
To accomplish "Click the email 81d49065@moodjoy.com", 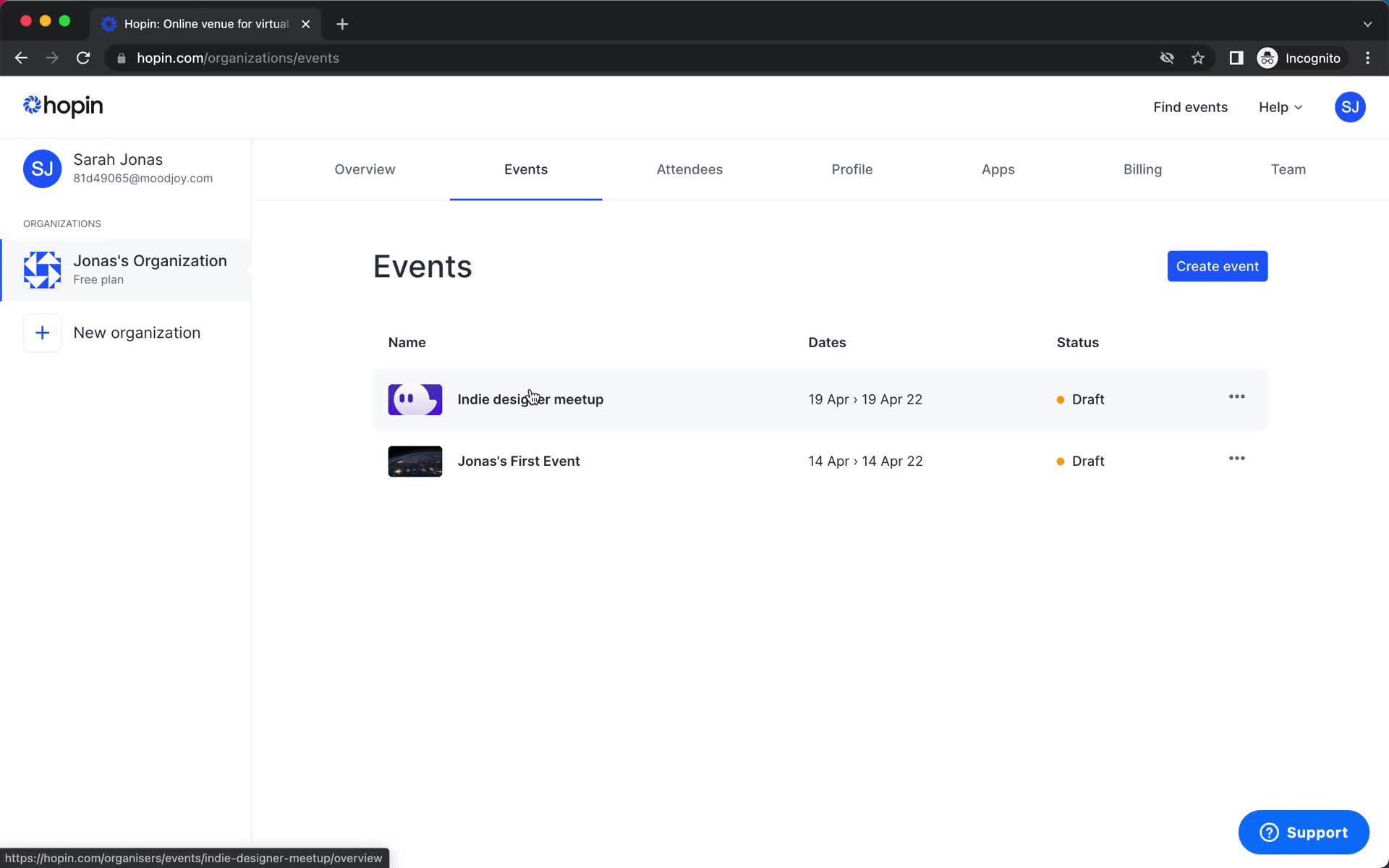I will (143, 178).
